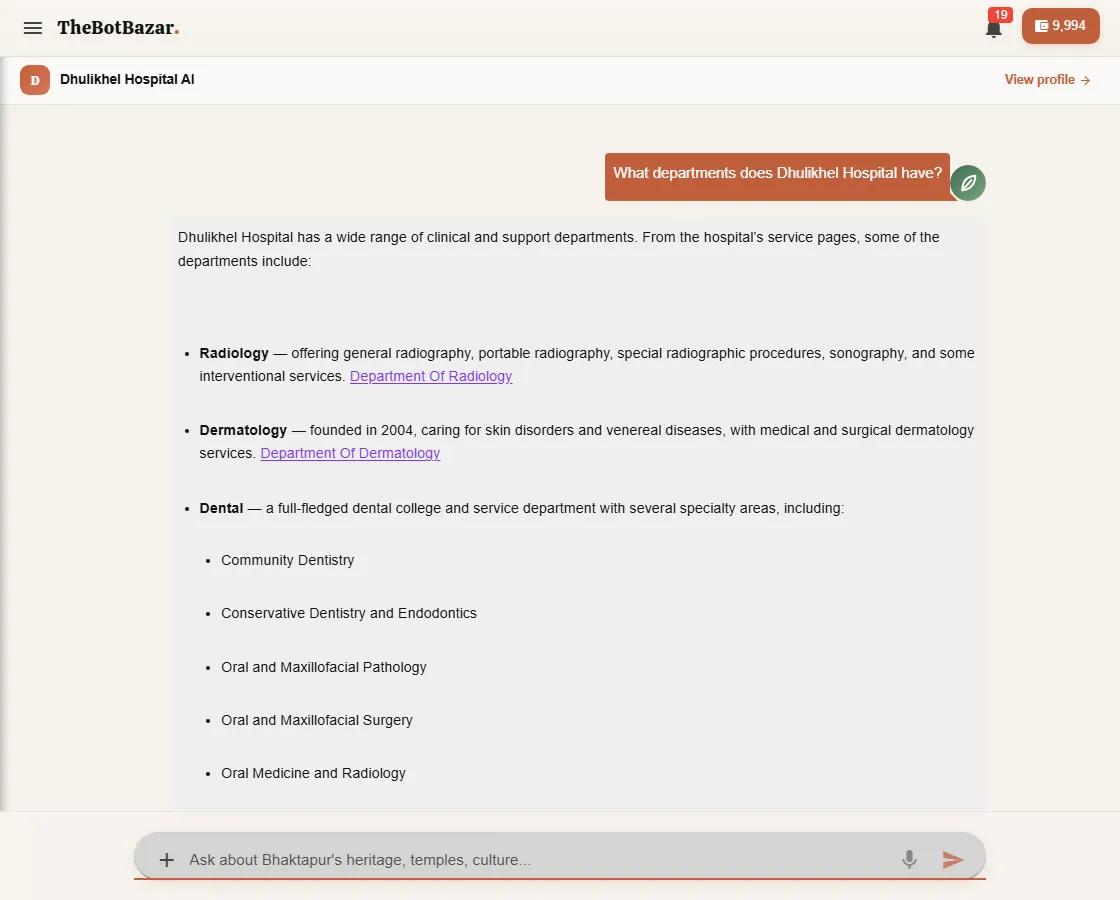Viewport: 1120px width, 900px height.
Task: Click the red 19 notification badge
Action: (x=1000, y=15)
